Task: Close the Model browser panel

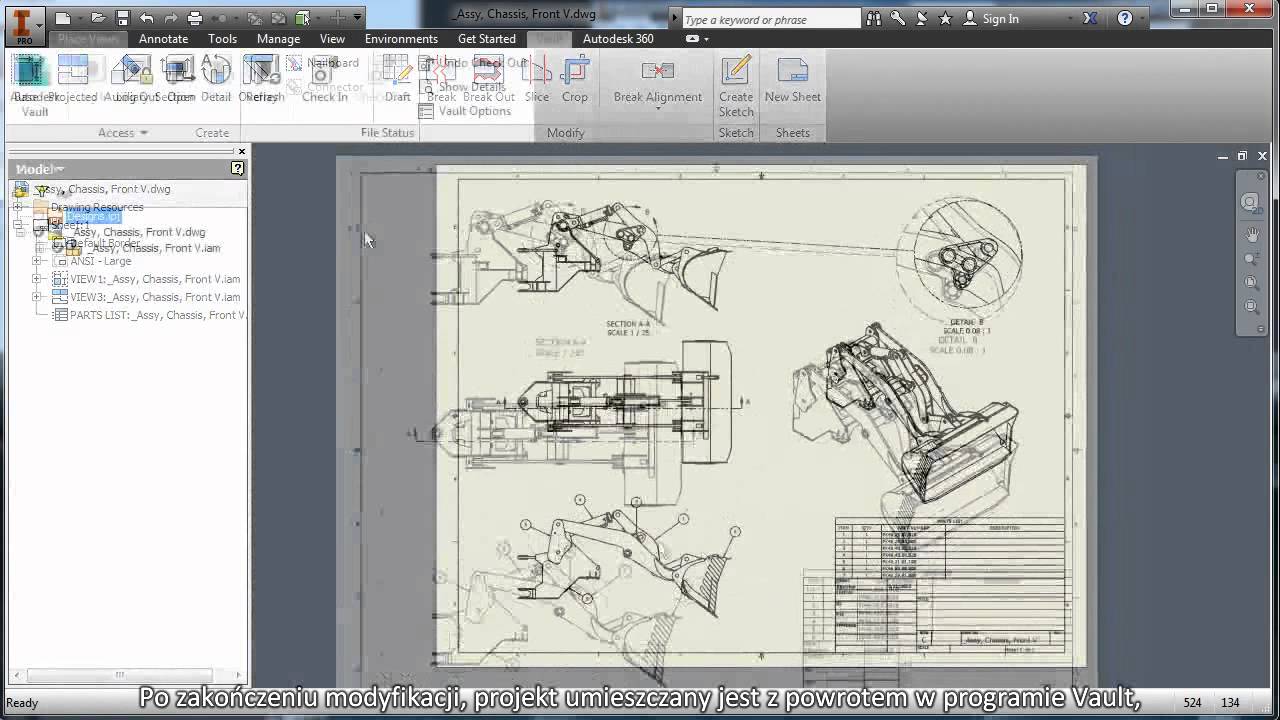Action: [x=241, y=152]
